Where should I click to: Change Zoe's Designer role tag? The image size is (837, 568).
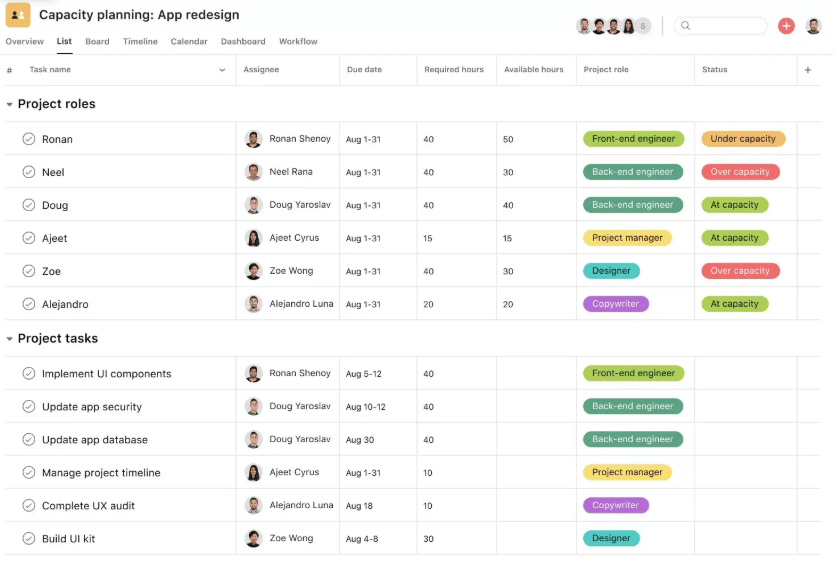tap(611, 271)
